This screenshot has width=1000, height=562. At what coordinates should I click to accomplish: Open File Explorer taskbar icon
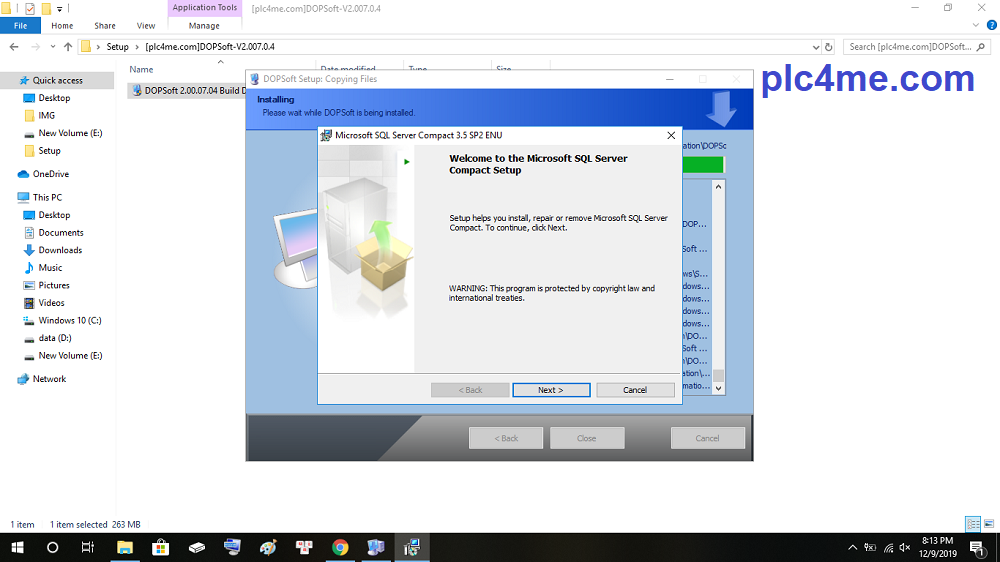125,547
